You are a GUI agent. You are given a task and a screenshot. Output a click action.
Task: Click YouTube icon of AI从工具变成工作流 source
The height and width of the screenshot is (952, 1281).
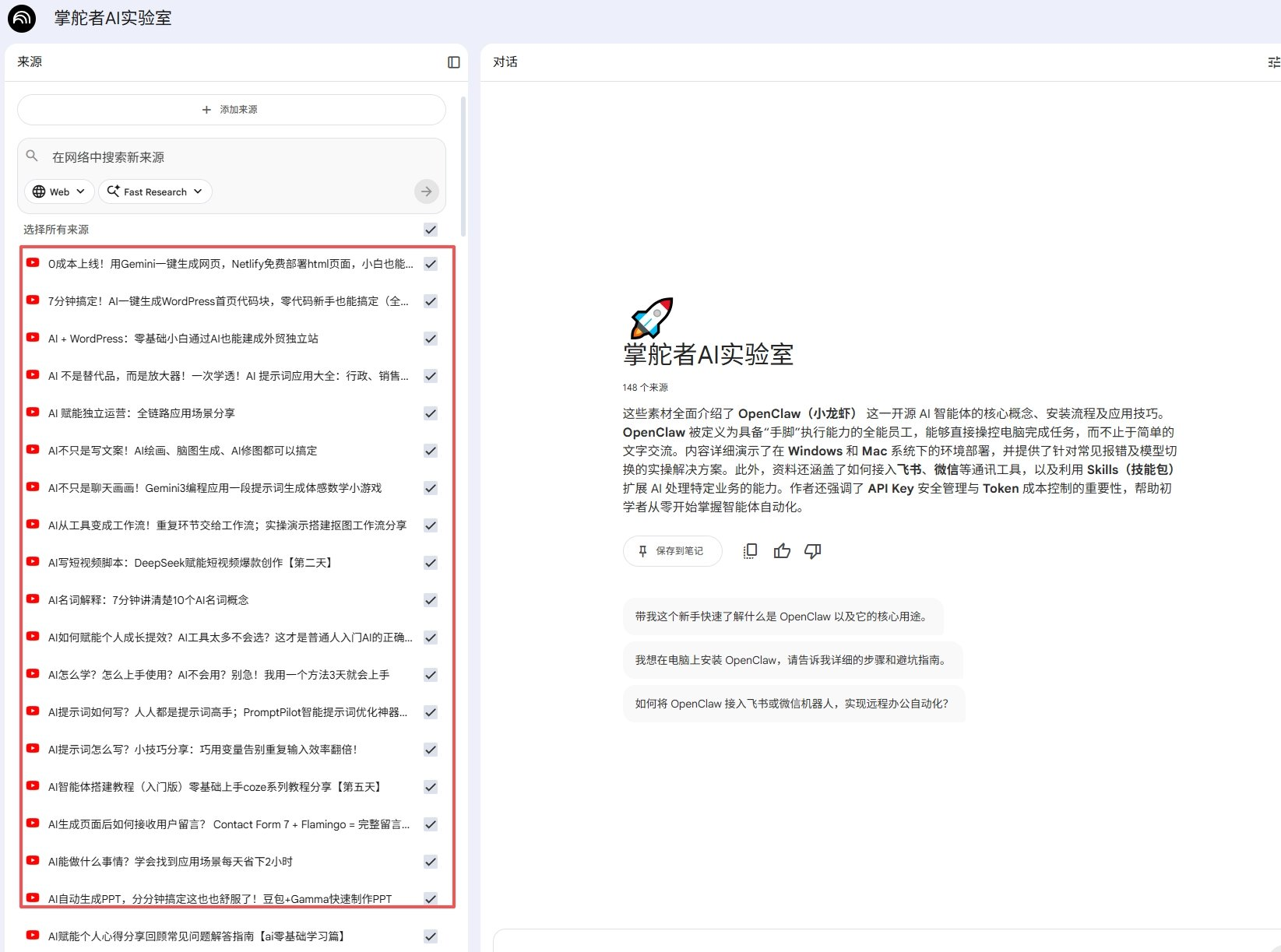33,525
